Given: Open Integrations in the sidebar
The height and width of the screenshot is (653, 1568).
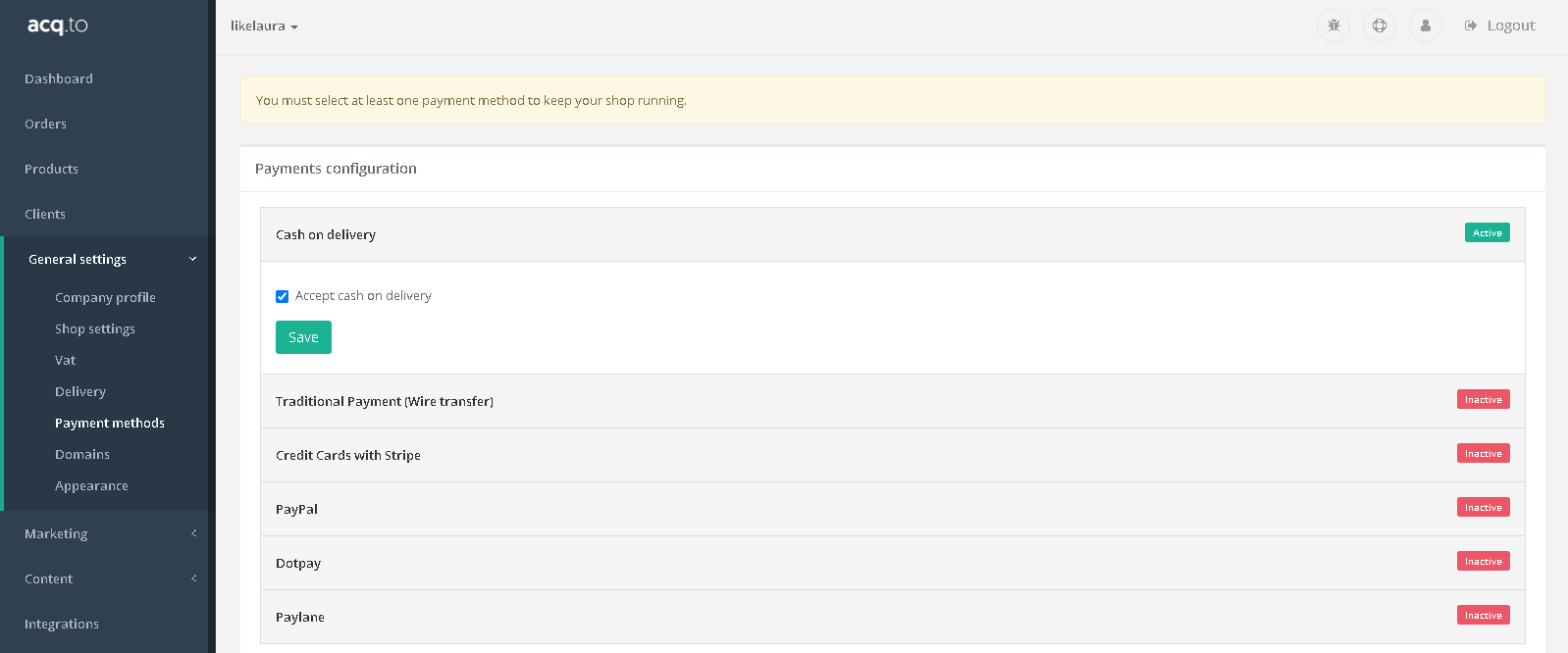Looking at the screenshot, I should [62, 624].
